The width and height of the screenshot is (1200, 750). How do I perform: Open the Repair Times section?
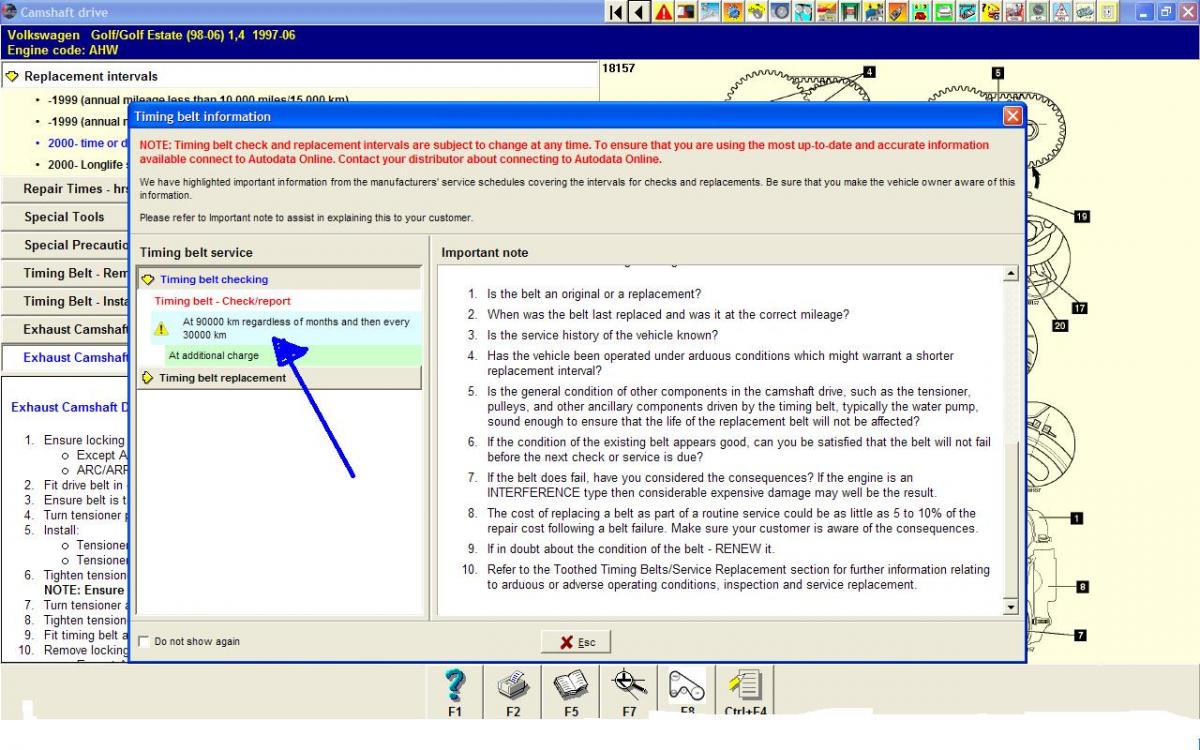click(x=64, y=189)
